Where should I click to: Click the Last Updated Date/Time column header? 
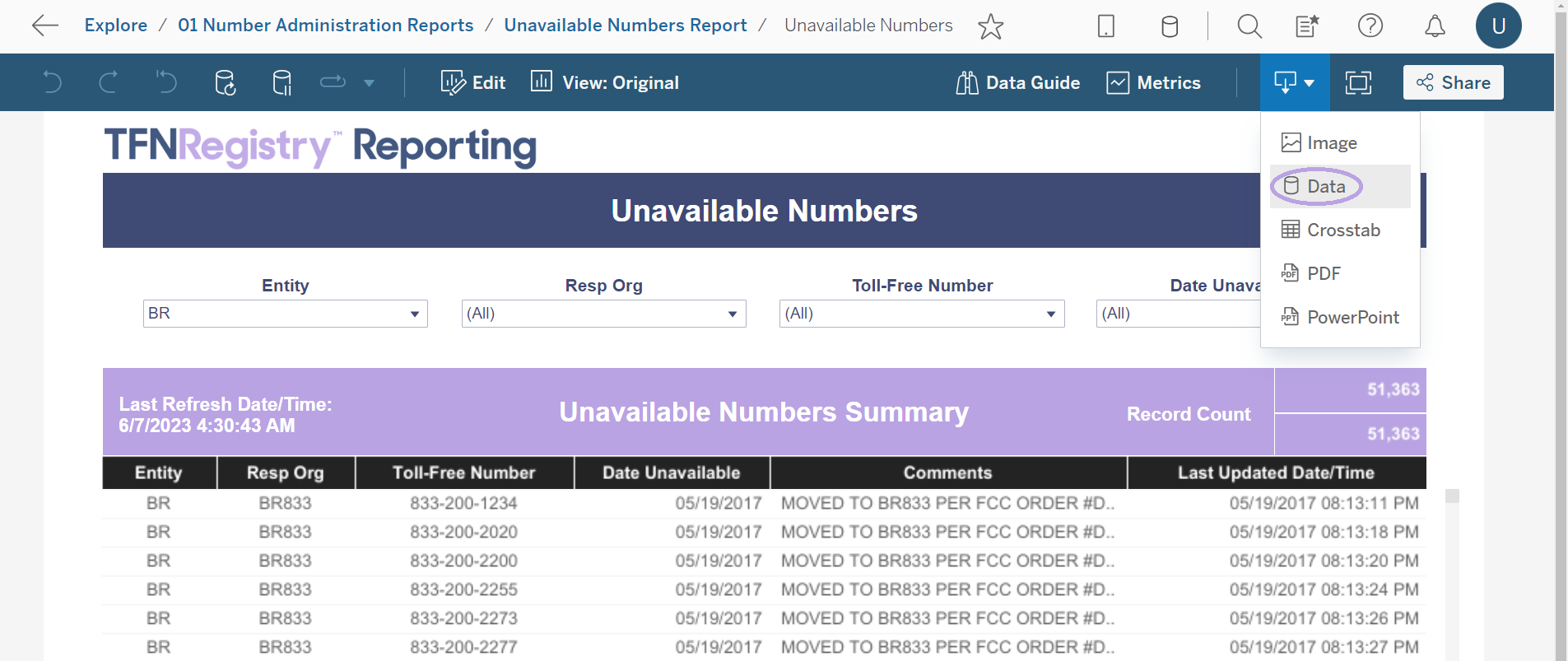click(1277, 472)
